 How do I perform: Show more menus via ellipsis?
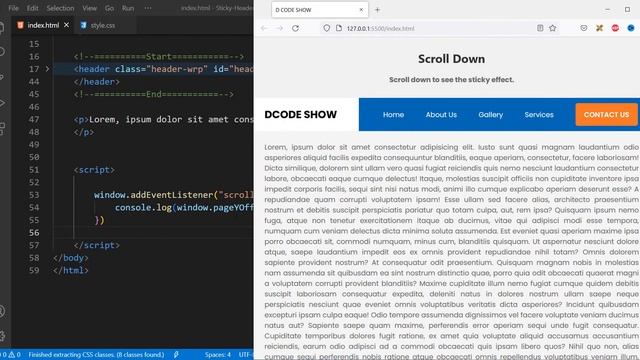click(148, 8)
